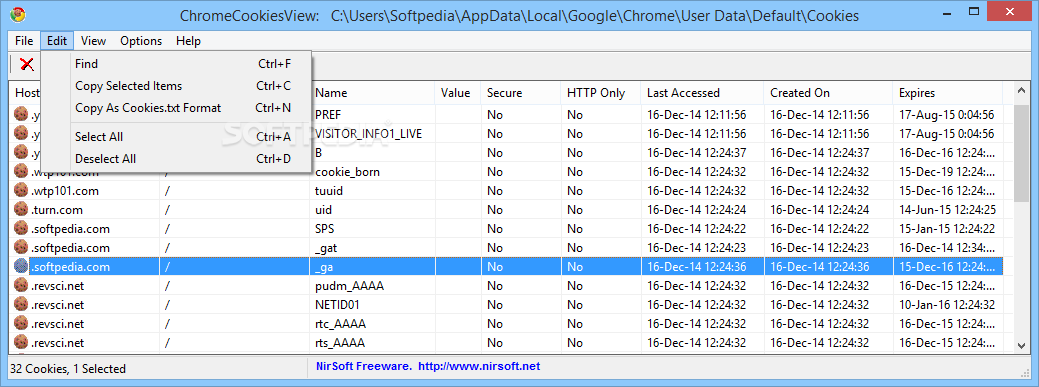This screenshot has width=1039, height=387.
Task: Open the http://www.nirsoft.net link in status bar
Action: (479, 366)
